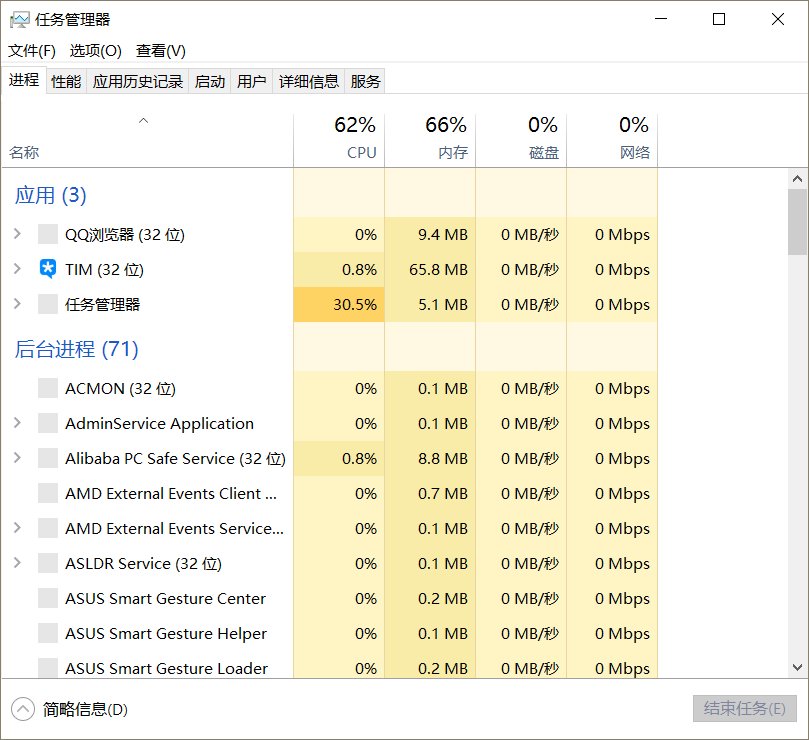Expand the QQ浏览器 process details
The height and width of the screenshot is (740, 809).
(x=17, y=233)
